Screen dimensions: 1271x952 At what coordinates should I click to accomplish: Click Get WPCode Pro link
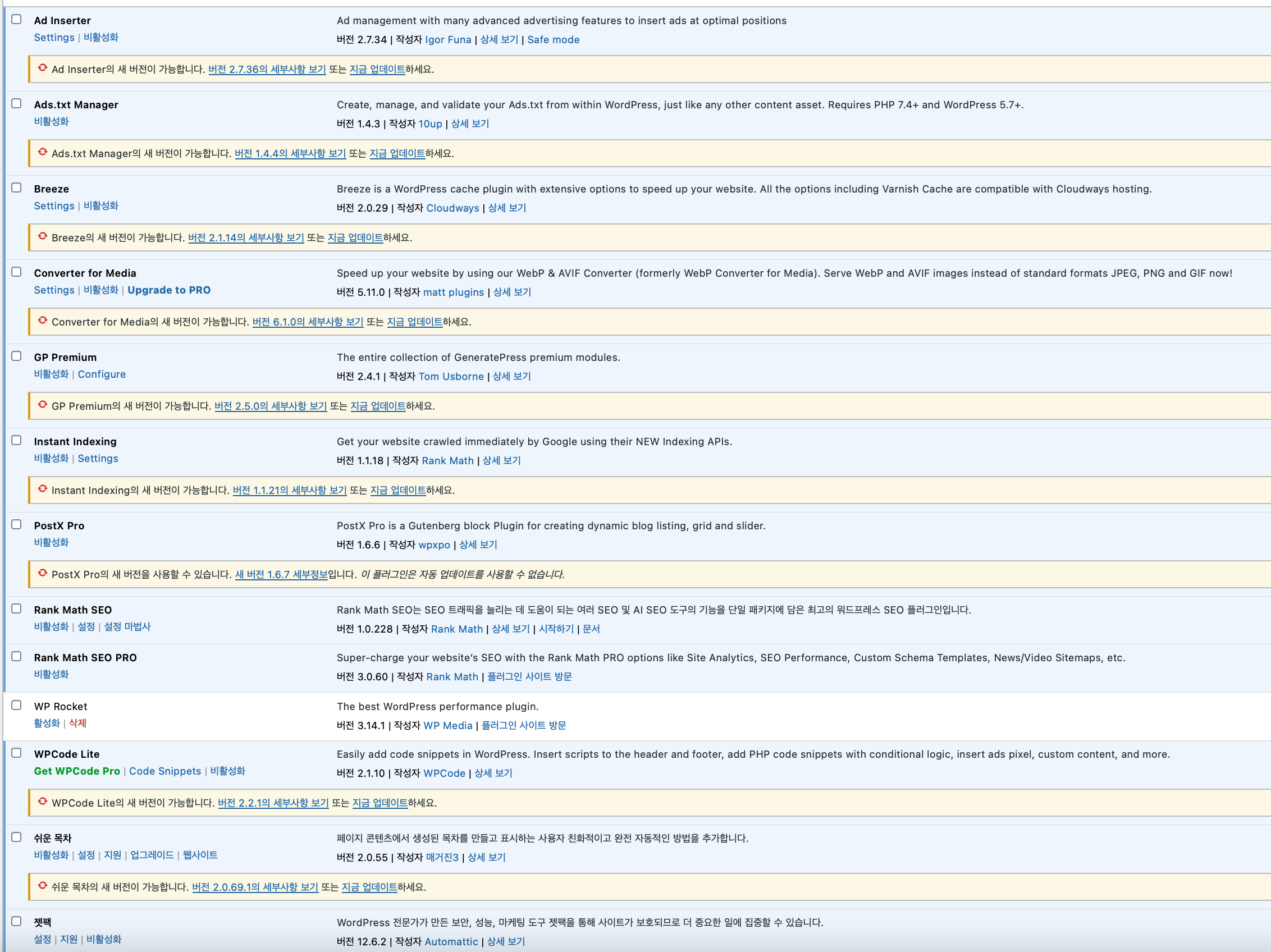77,771
